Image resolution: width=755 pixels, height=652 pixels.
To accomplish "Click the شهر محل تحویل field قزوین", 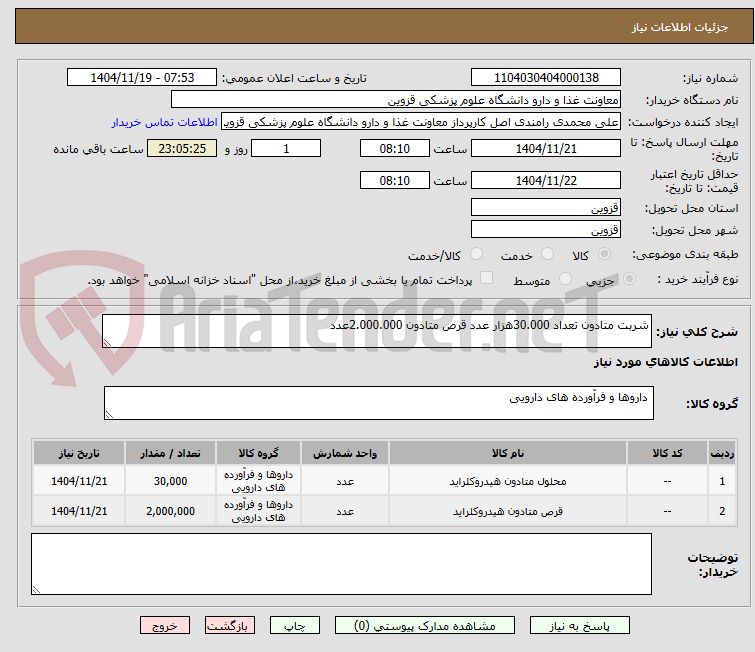I will tap(546, 230).
